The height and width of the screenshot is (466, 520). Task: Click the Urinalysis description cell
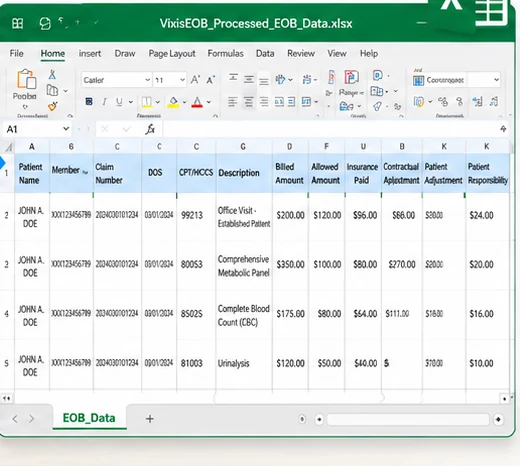243,363
